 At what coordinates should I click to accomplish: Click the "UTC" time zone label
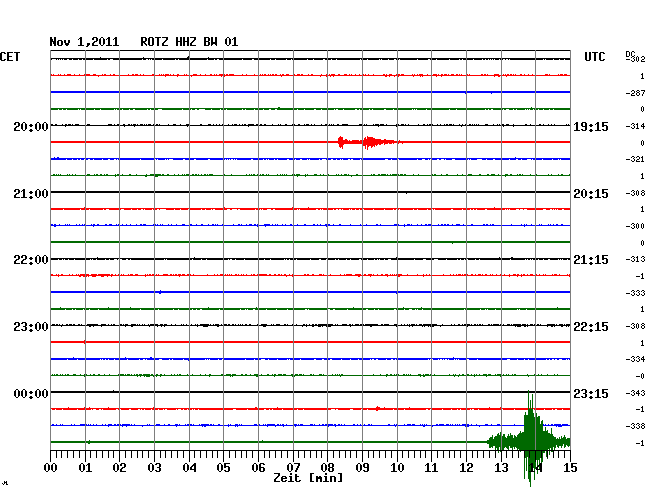click(594, 57)
